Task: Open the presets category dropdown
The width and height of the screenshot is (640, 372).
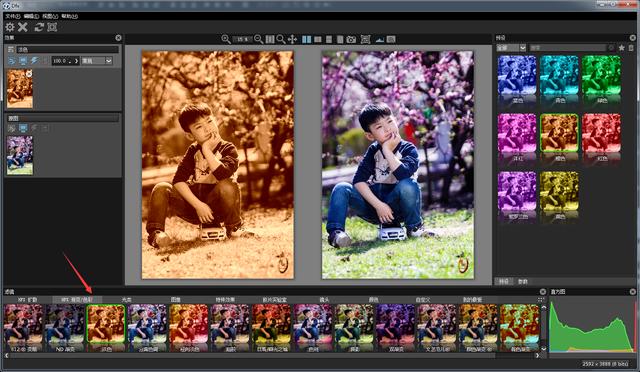Action: tap(511, 48)
